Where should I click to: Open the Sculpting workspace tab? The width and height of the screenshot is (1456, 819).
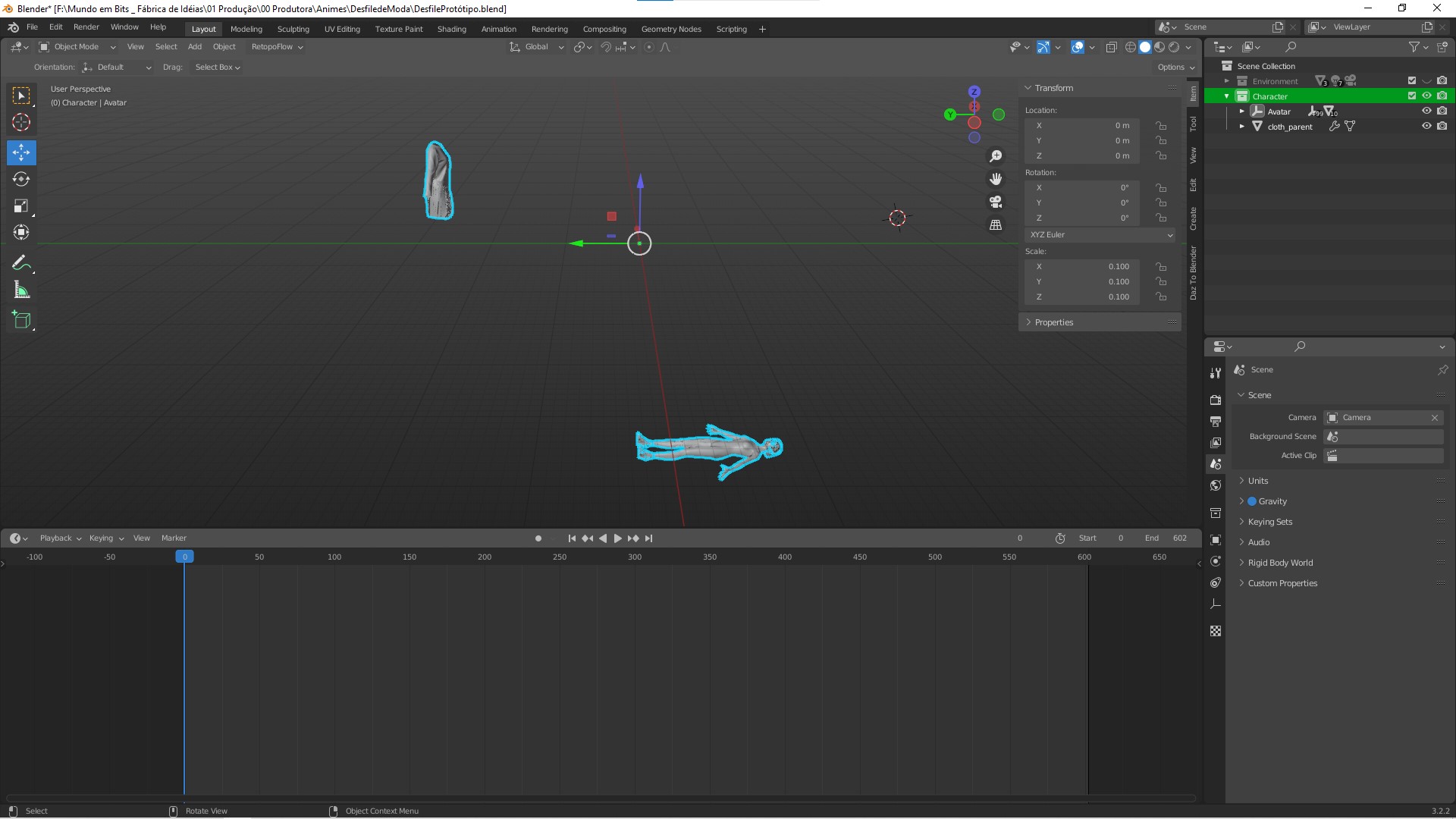click(x=293, y=29)
